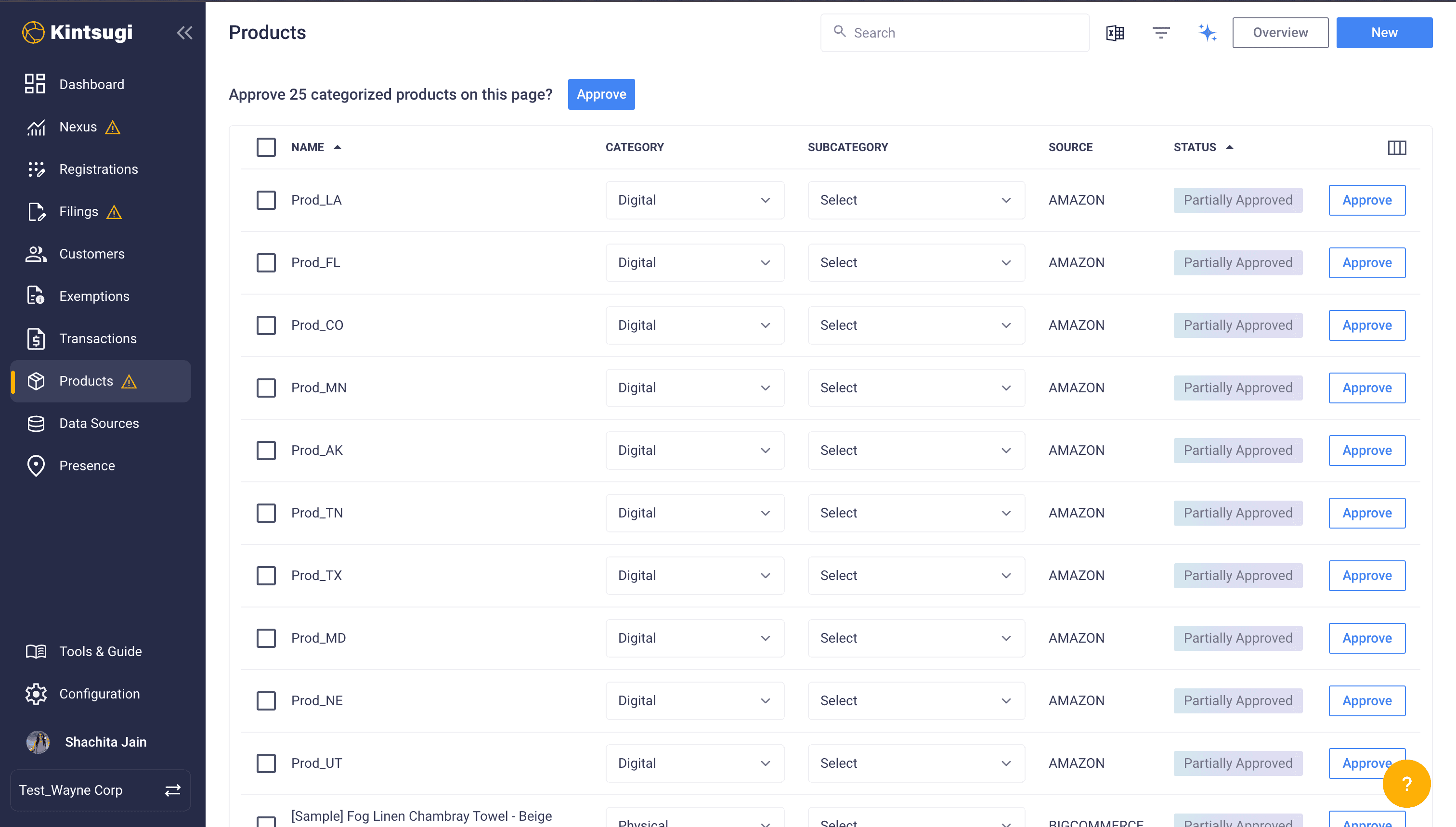Screen dimensions: 1456x827
Task: Sort by the Status column header
Action: click(x=1195, y=147)
